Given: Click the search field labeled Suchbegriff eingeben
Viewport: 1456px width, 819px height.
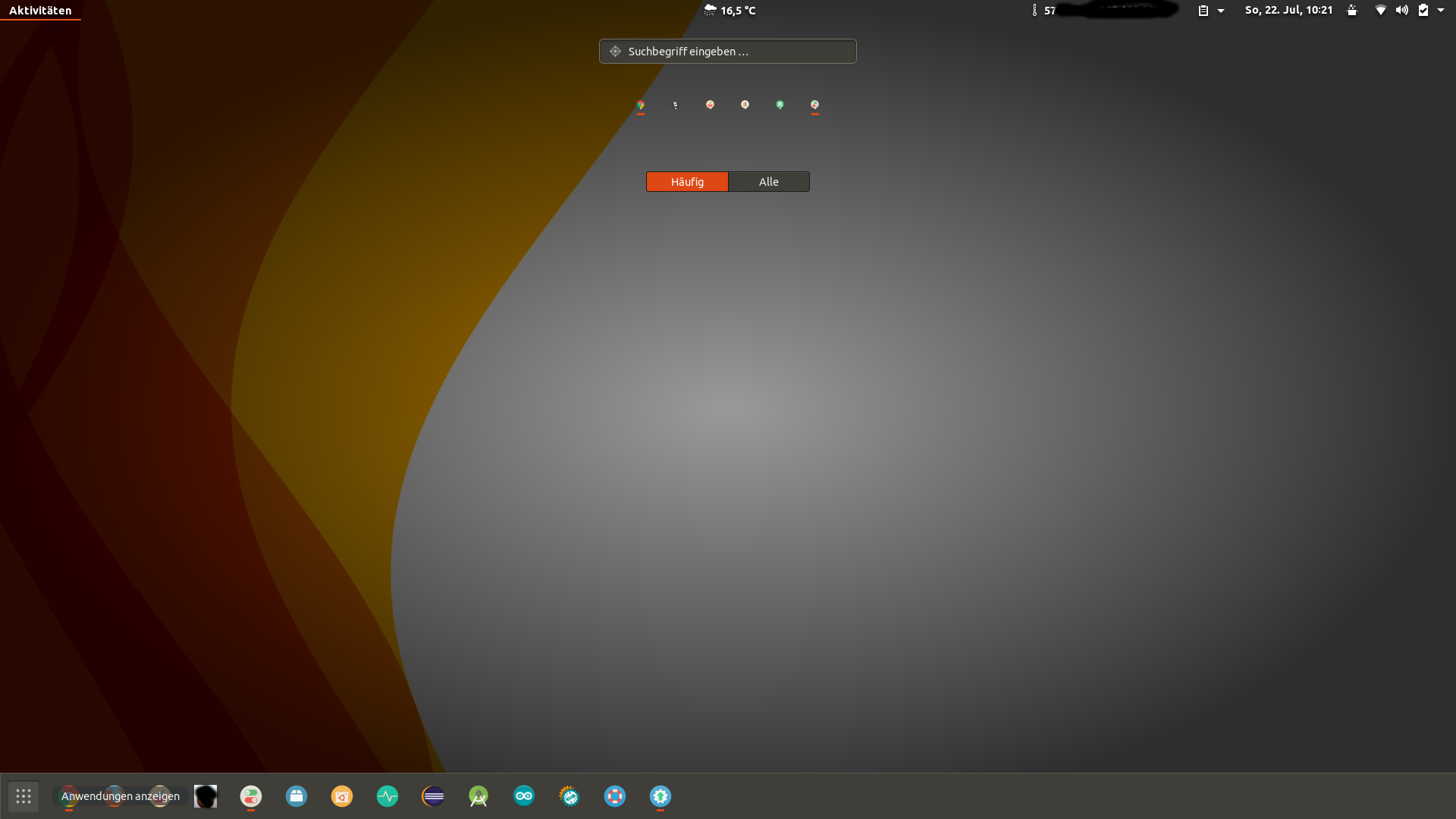Looking at the screenshot, I should click(726, 51).
